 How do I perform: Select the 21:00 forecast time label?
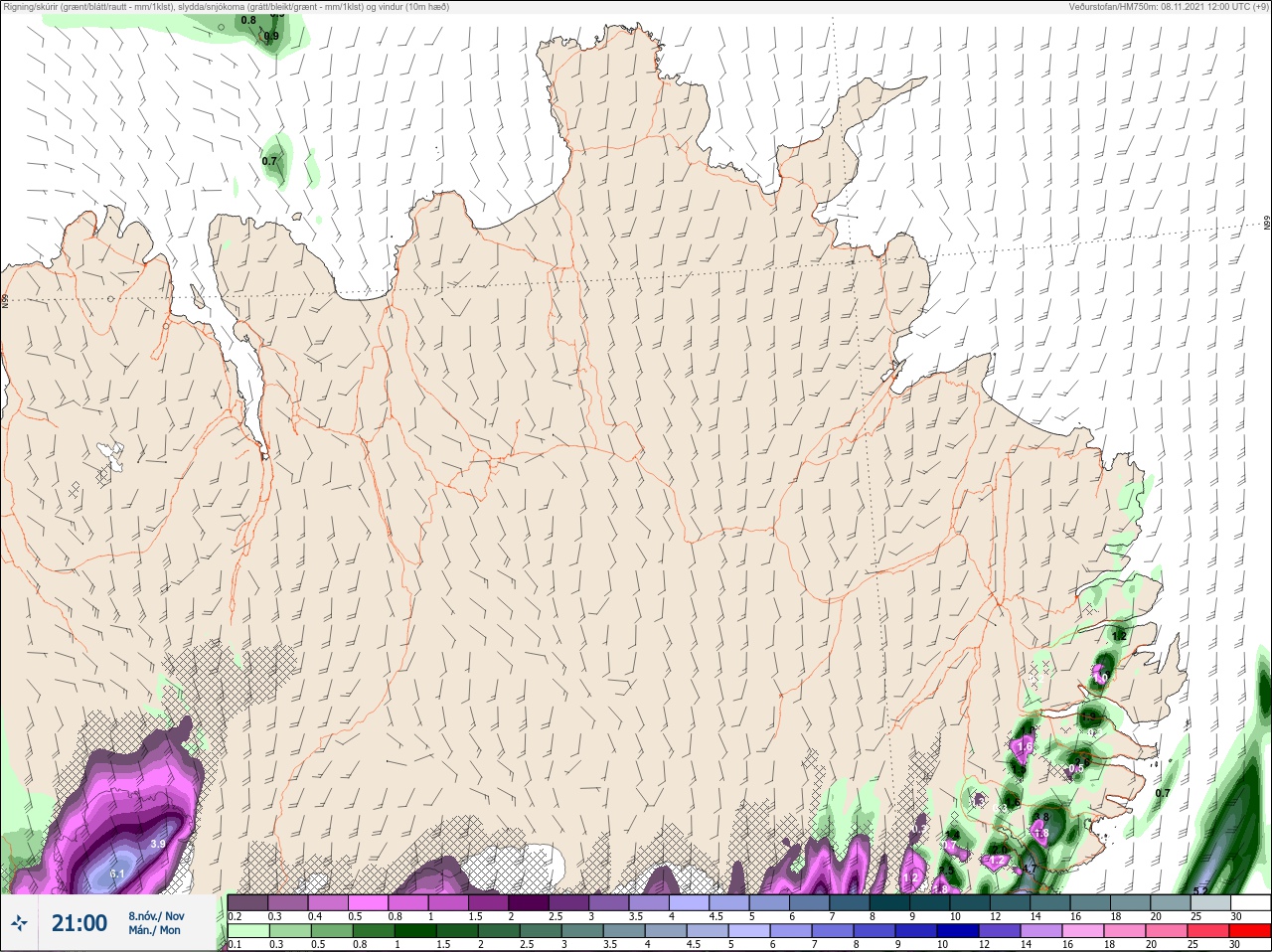tap(79, 923)
